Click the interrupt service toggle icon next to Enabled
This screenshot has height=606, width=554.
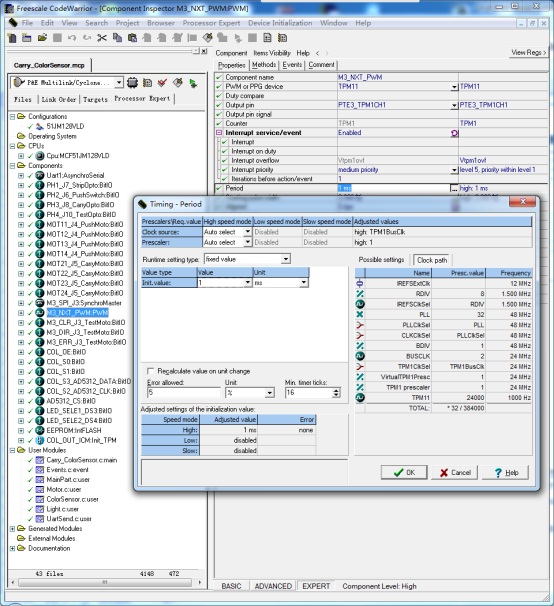click(x=454, y=133)
